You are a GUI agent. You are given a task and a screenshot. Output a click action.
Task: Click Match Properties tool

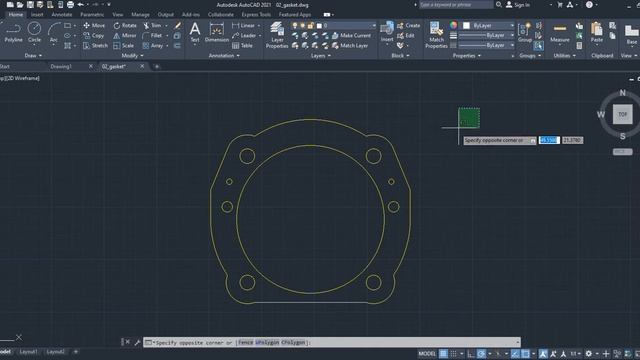pyautogui.click(x=436, y=35)
